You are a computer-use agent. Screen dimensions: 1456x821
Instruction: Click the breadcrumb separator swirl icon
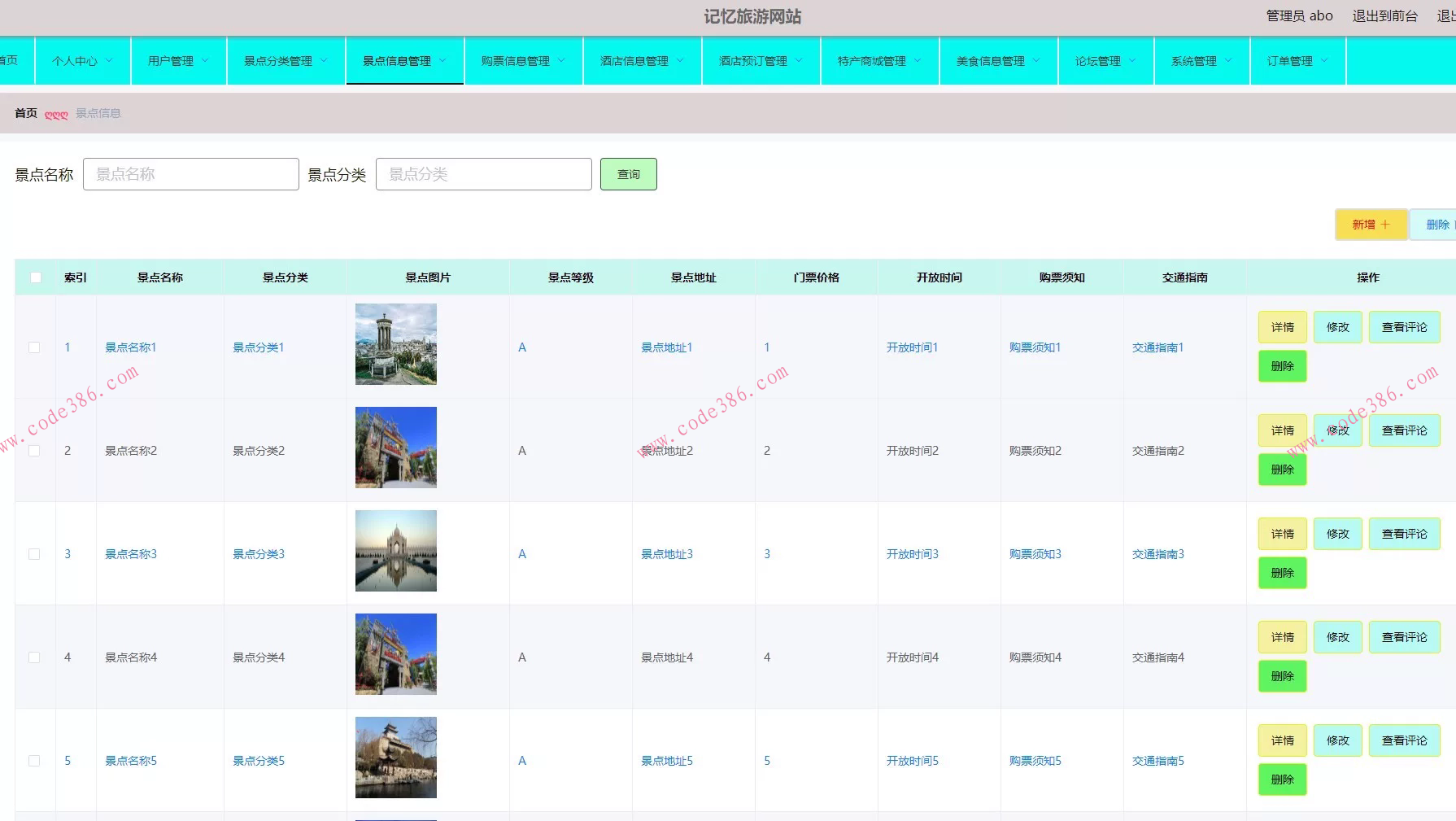pyautogui.click(x=56, y=114)
